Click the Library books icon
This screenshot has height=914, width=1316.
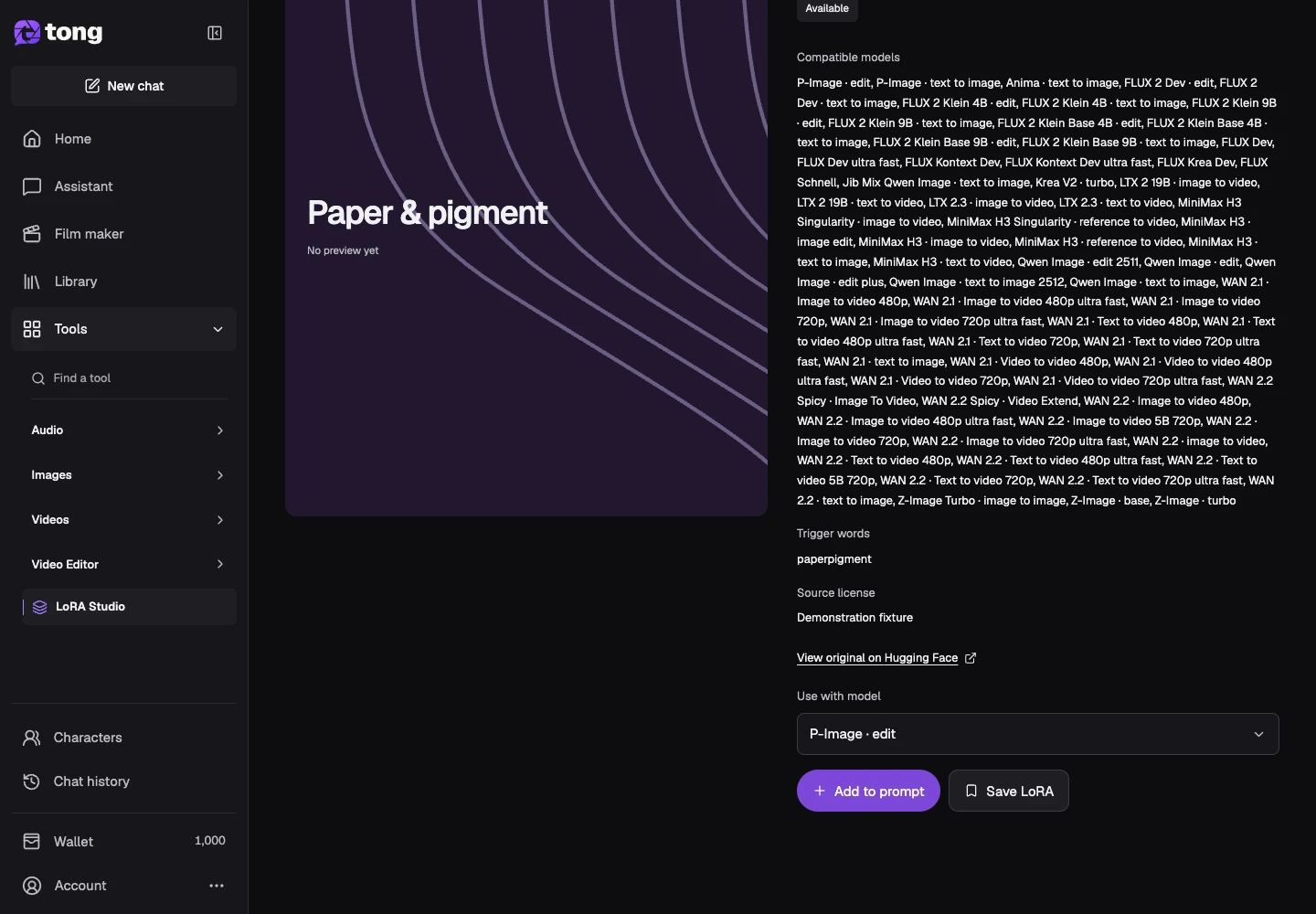pos(32,282)
